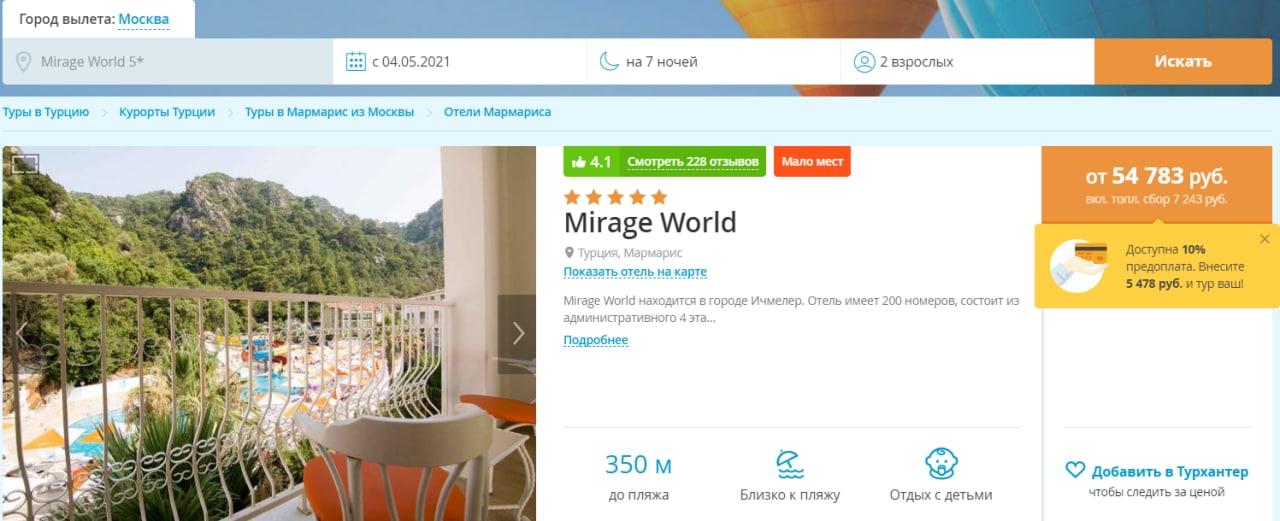Open breadcrumb Отели Мармариса
Image resolution: width=1280 pixels, height=521 pixels.
pos(497,112)
